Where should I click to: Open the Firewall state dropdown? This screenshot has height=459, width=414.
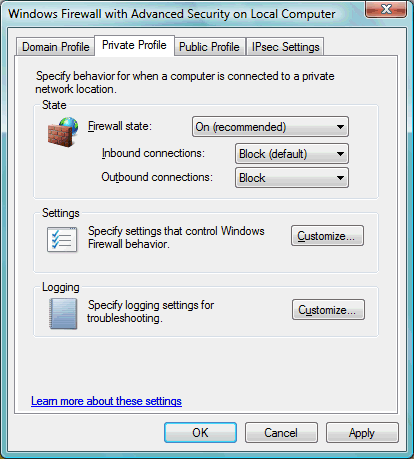pos(270,127)
